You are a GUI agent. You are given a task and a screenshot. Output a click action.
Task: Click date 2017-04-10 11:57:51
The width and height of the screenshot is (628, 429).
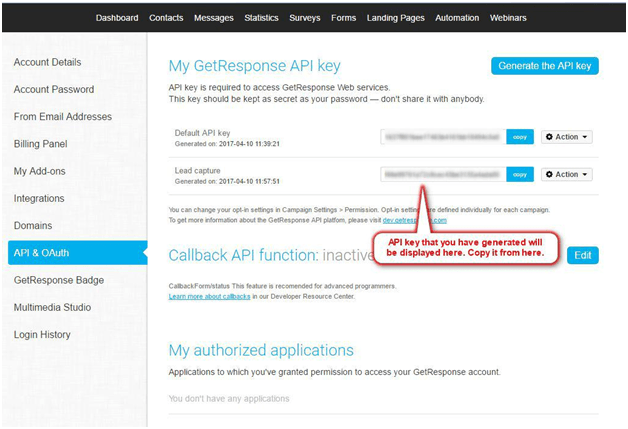coord(249,181)
